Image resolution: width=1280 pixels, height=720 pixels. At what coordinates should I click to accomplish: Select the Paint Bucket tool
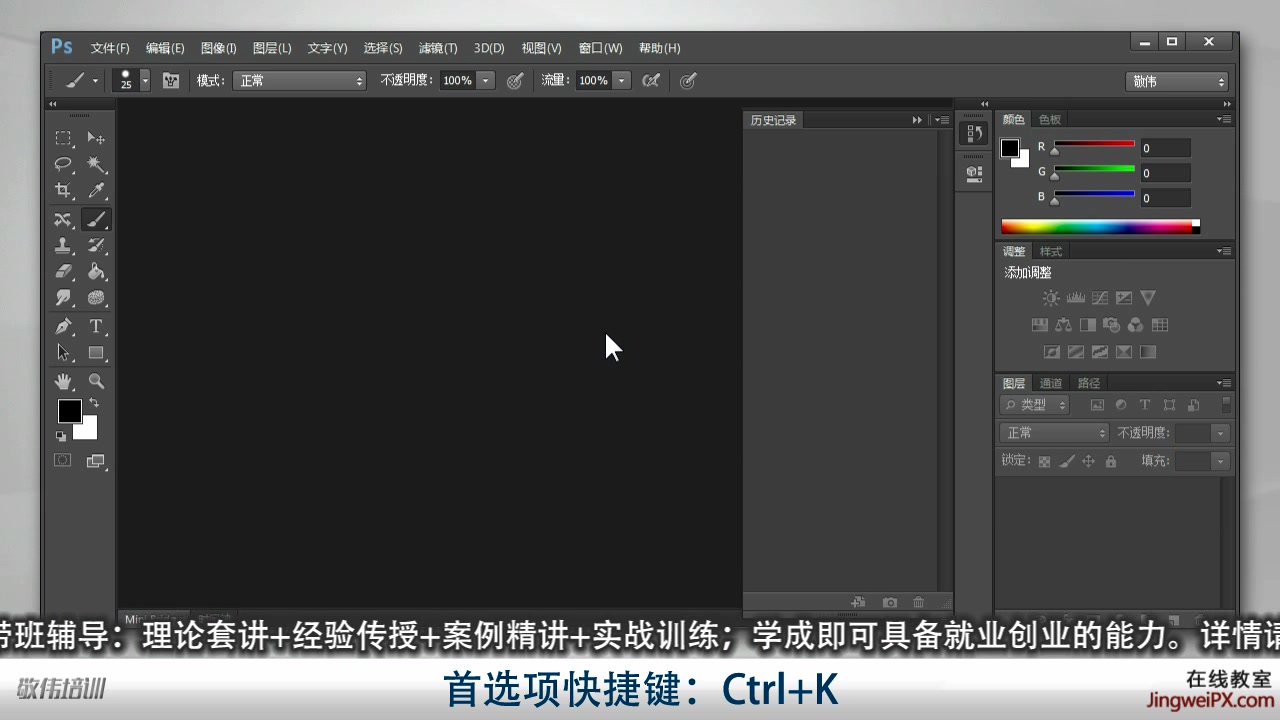click(96, 271)
